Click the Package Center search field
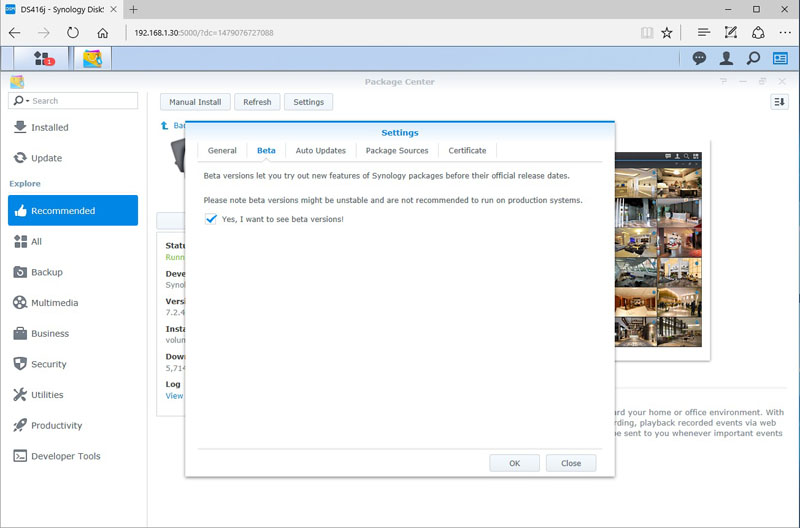 [73, 101]
